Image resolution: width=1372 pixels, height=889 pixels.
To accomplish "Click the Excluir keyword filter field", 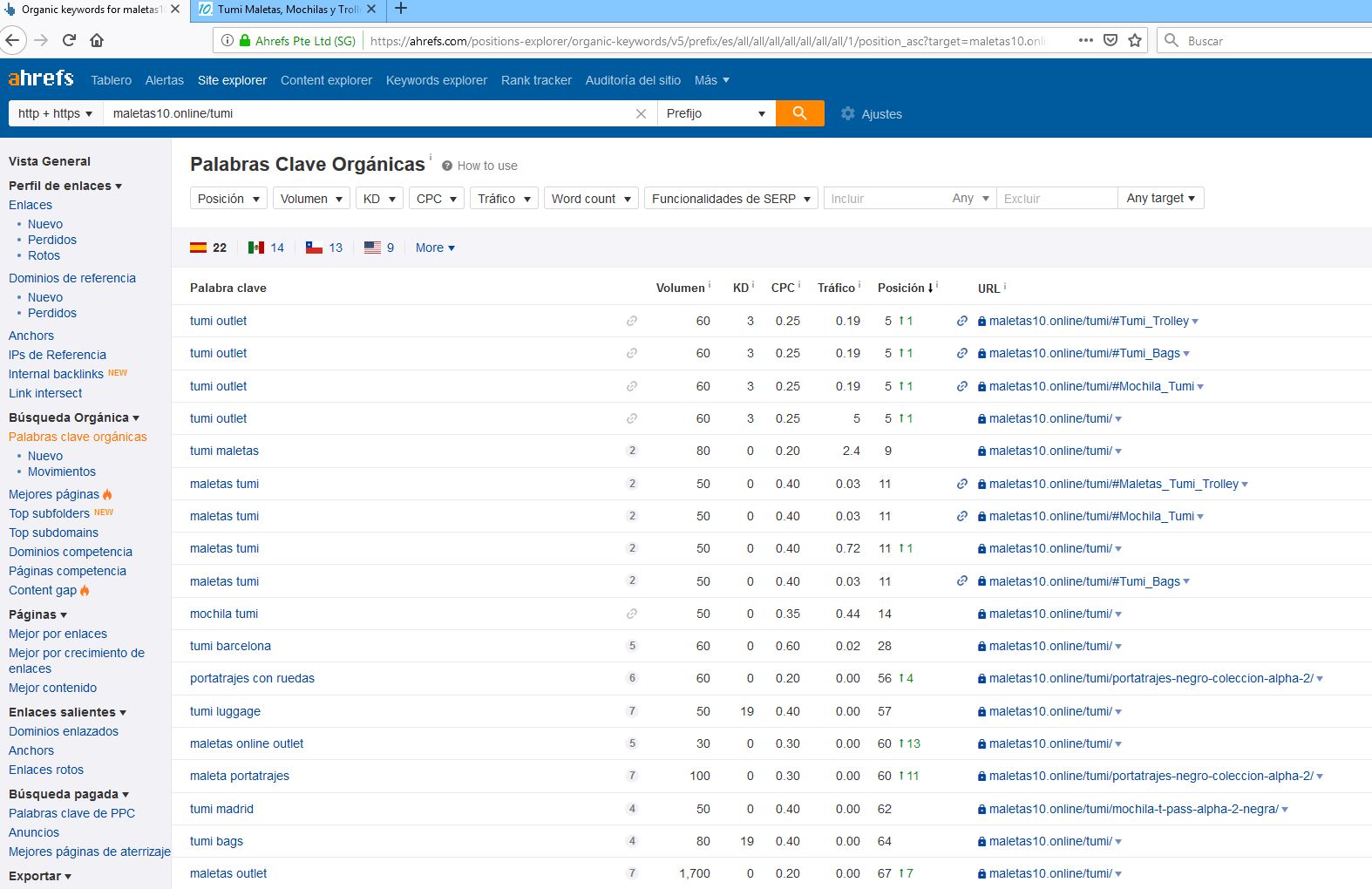I will [1056, 199].
